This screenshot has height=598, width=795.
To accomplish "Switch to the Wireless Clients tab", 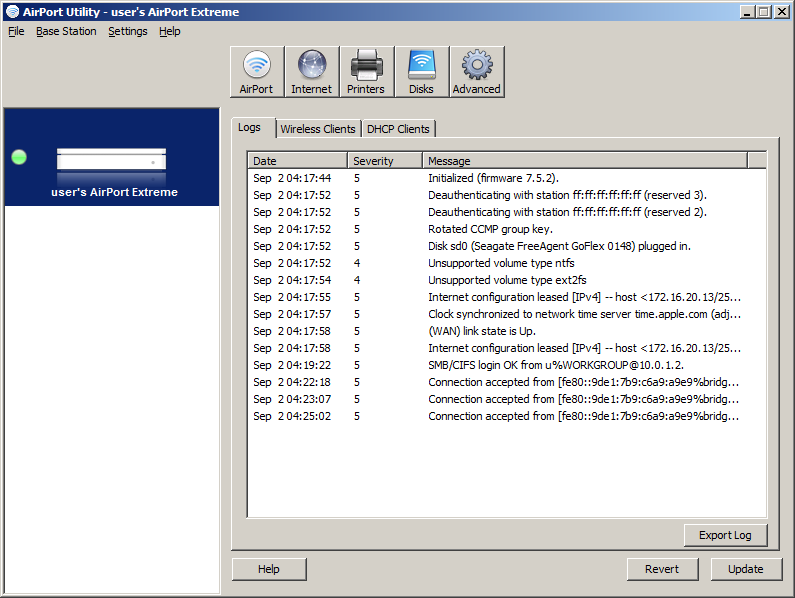I will [x=318, y=129].
